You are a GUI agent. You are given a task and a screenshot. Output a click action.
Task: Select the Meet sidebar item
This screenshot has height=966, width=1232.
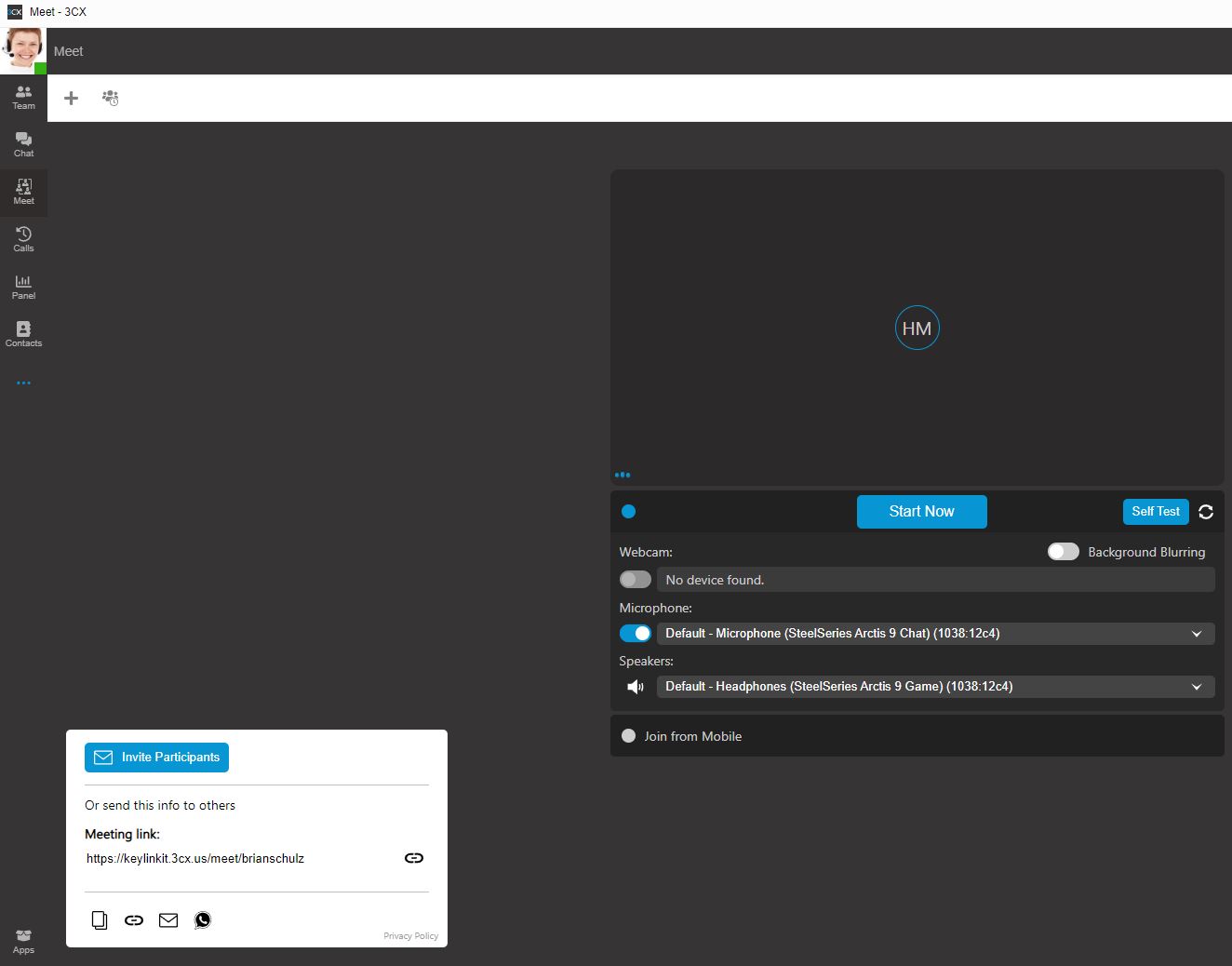point(23,192)
